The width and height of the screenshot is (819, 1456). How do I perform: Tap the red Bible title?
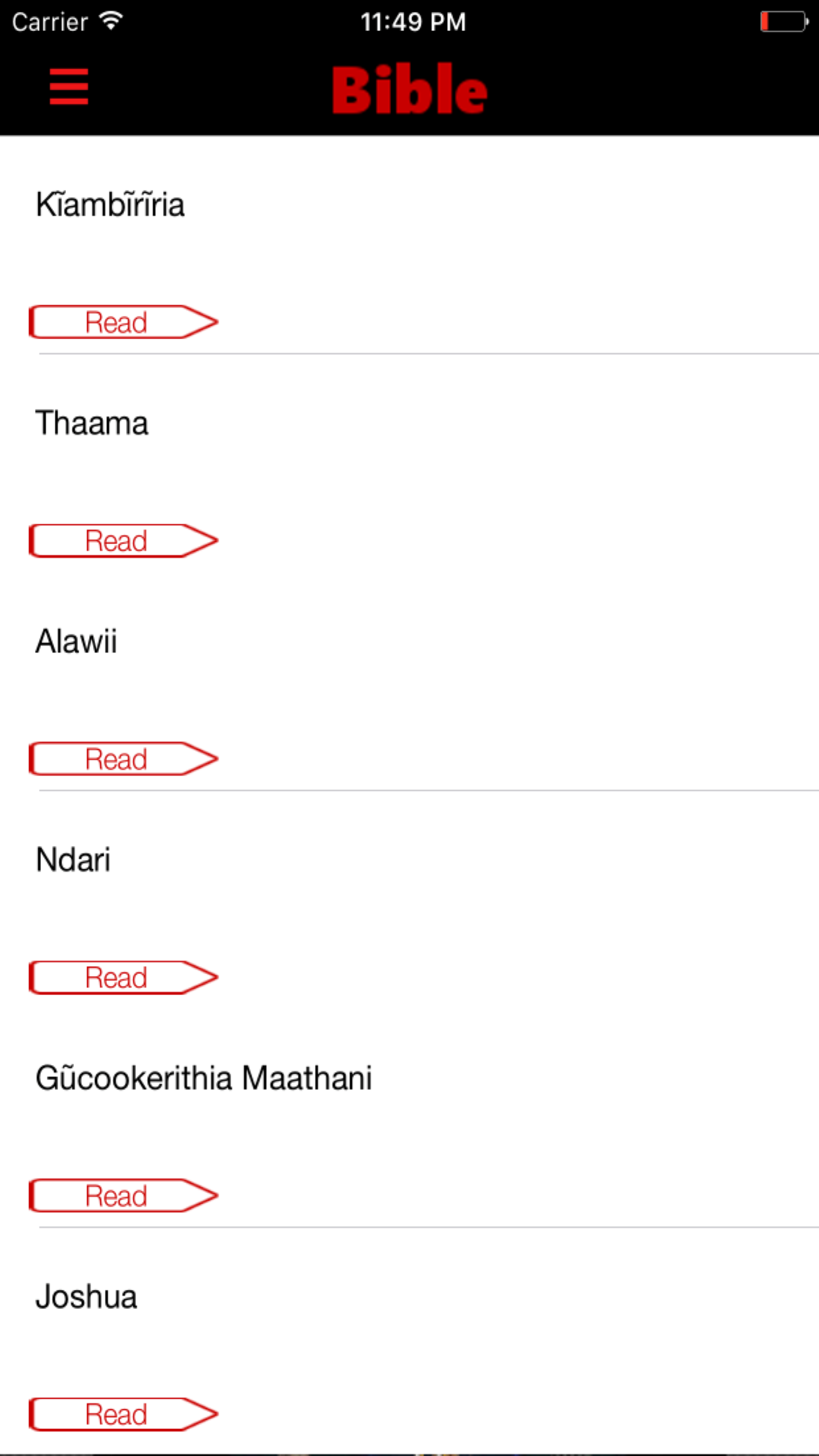409,89
